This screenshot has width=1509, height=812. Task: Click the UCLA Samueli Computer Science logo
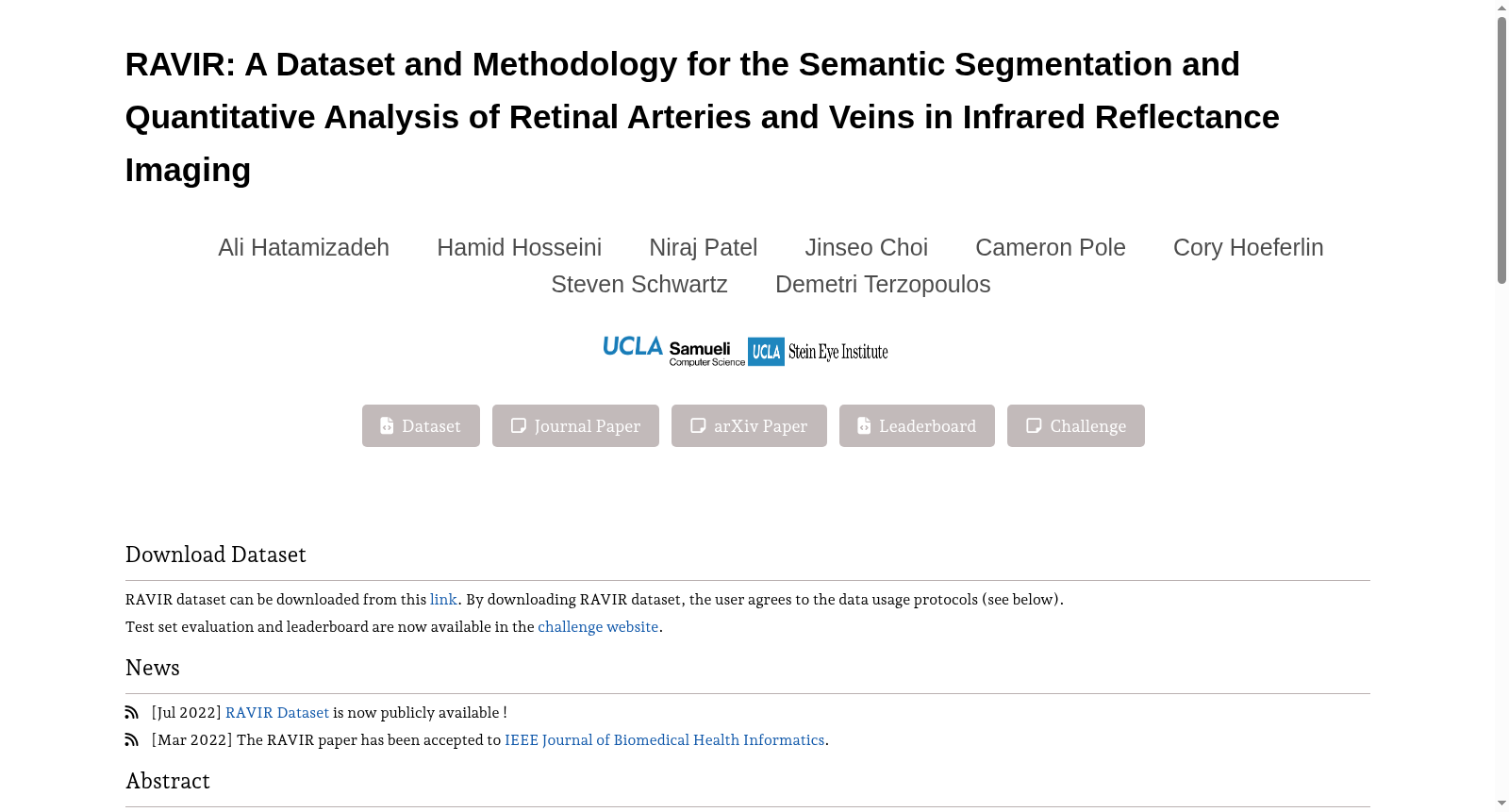click(x=673, y=351)
